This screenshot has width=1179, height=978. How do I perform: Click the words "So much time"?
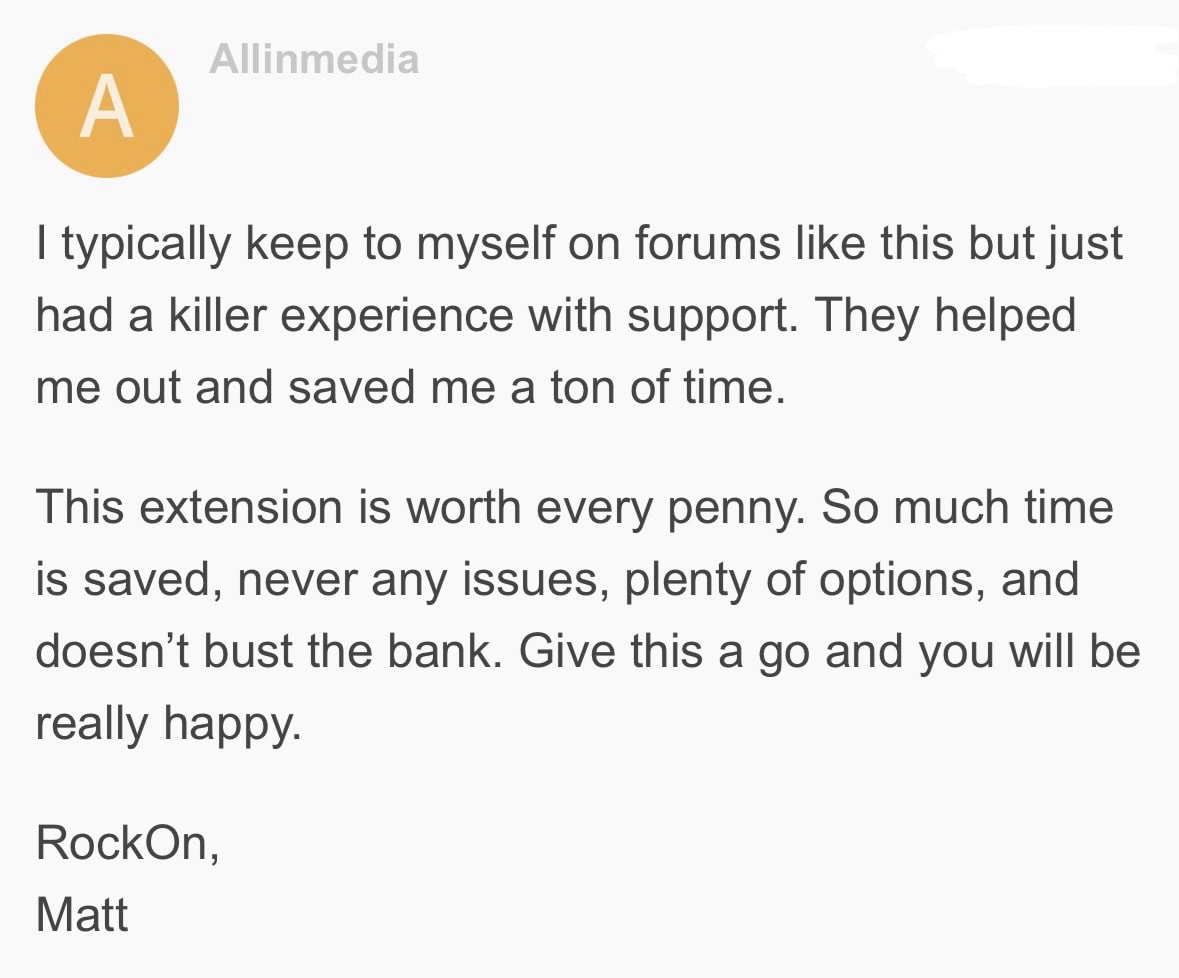[968, 507]
